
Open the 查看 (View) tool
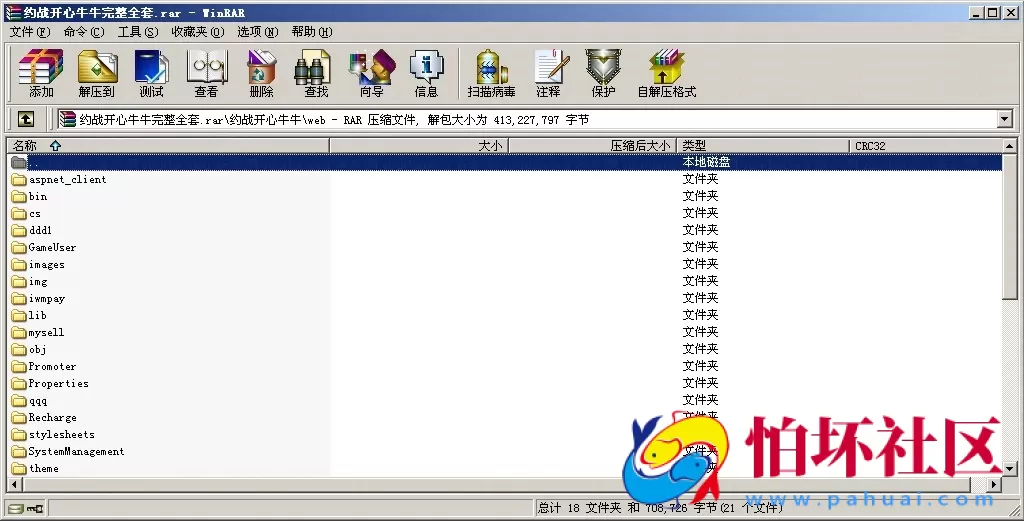tap(206, 73)
